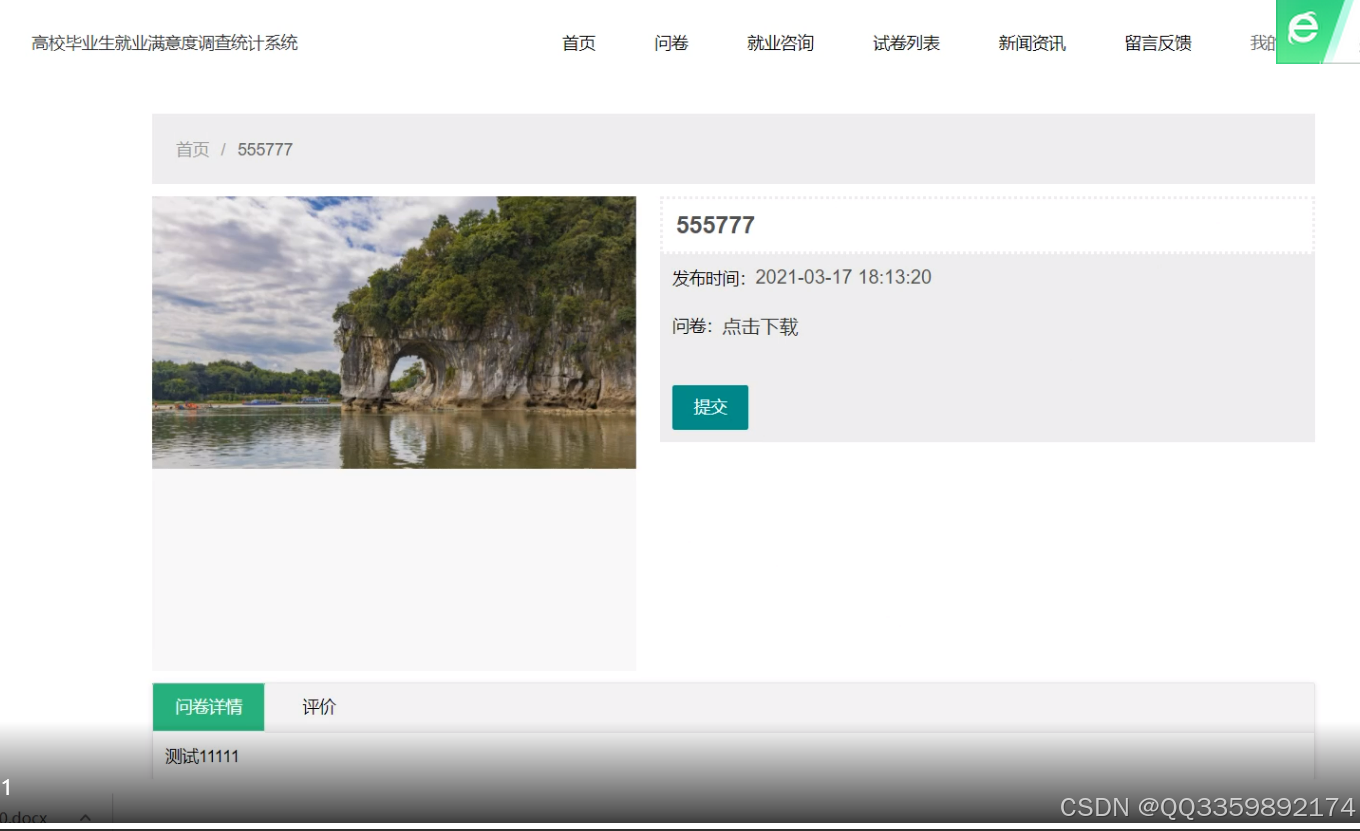Click the 测试11111 detail text
The height and width of the screenshot is (831, 1360).
tap(202, 757)
